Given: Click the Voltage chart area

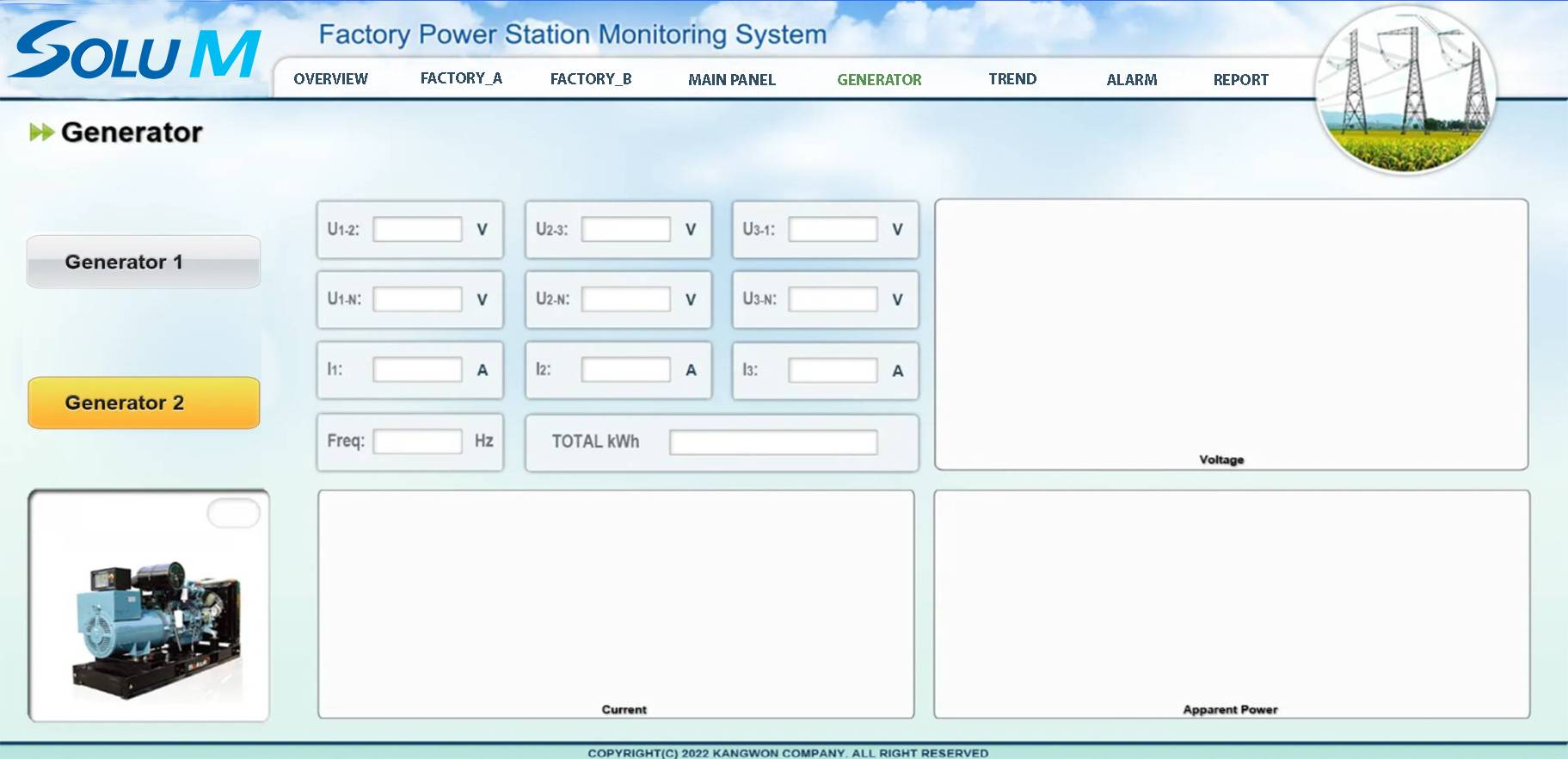Looking at the screenshot, I should 1231,331.
